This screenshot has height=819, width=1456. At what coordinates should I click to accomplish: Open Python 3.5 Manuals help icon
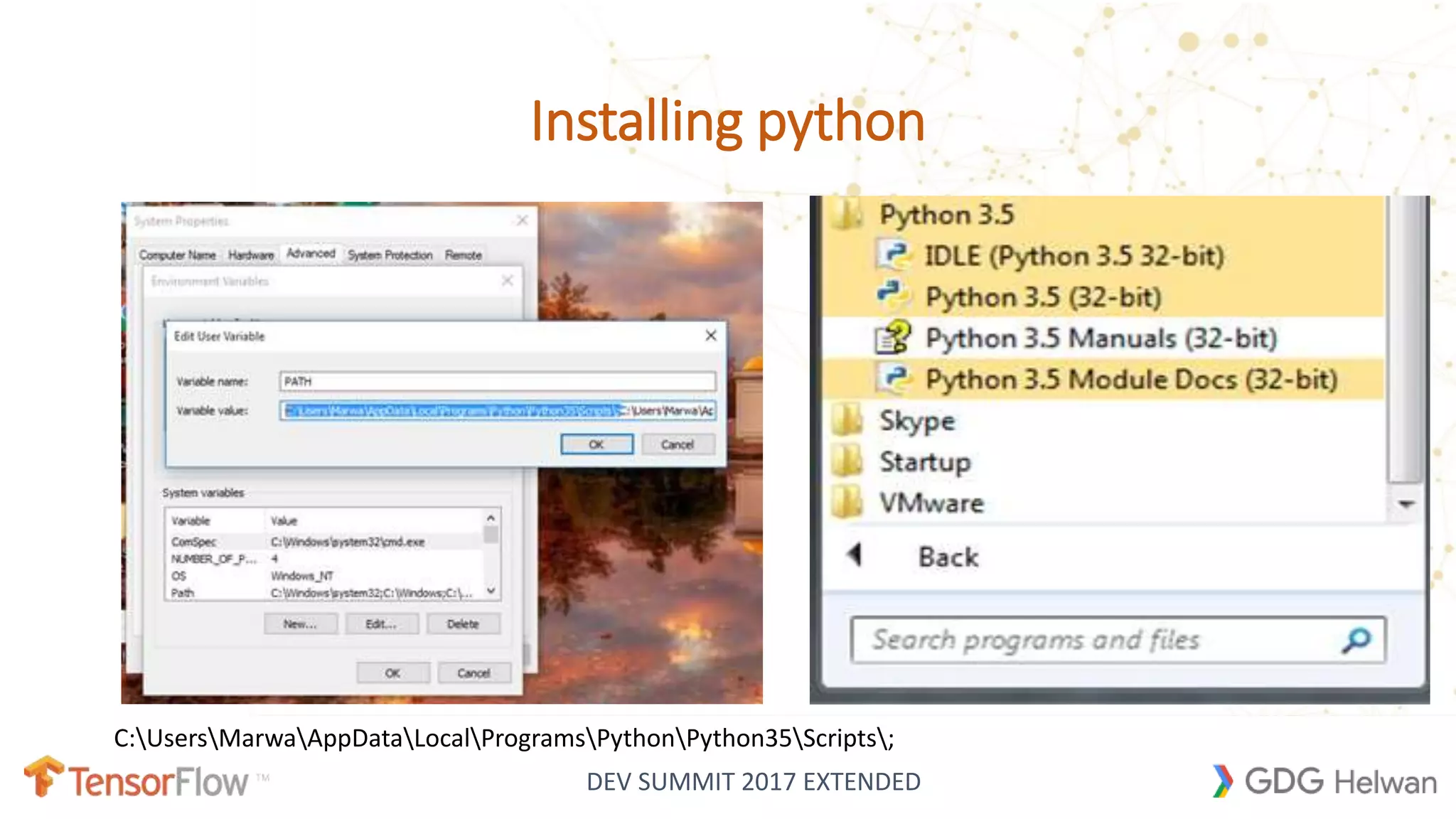[894, 338]
